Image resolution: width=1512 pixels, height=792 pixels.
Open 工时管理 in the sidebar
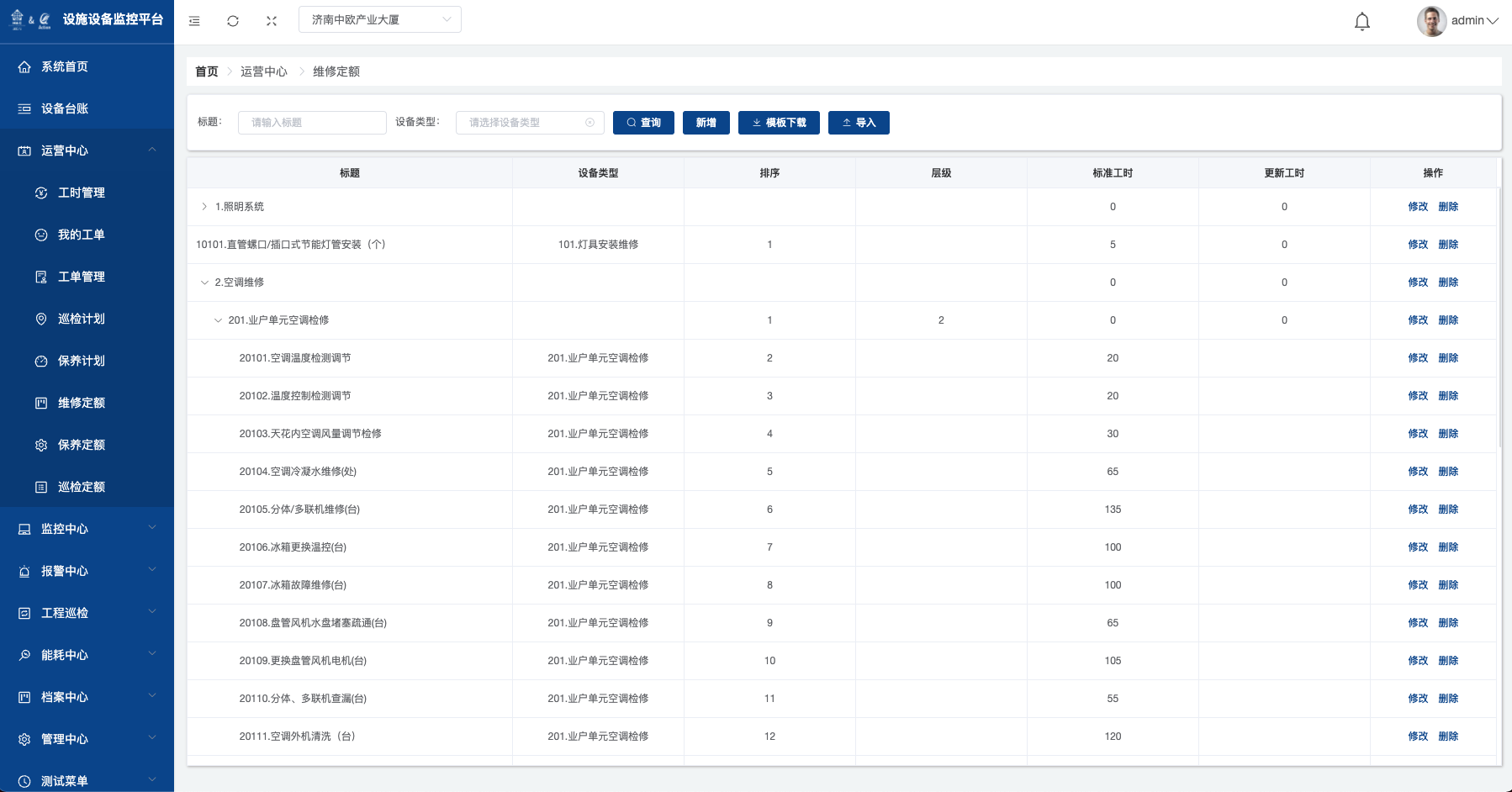[81, 193]
